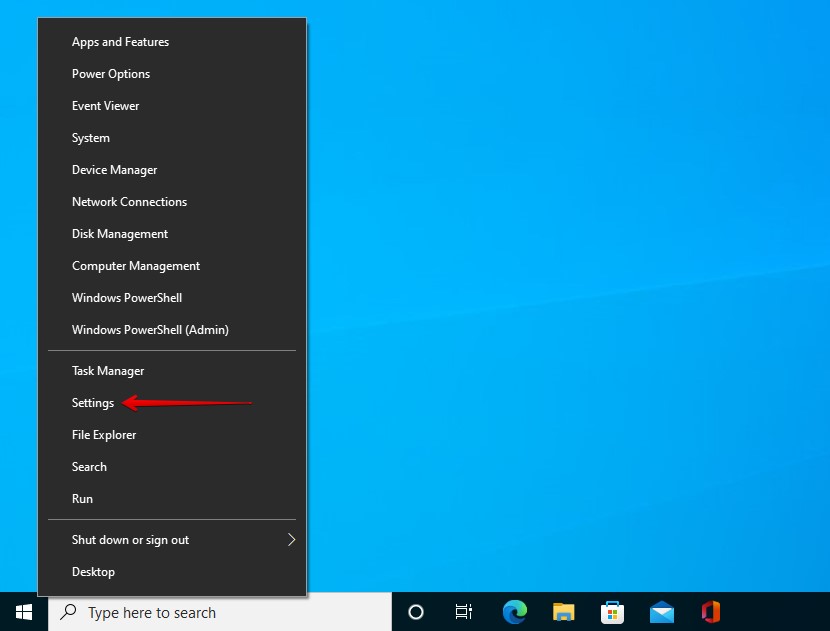Launch Office app from taskbar
Image resolution: width=830 pixels, height=631 pixels.
click(x=711, y=612)
